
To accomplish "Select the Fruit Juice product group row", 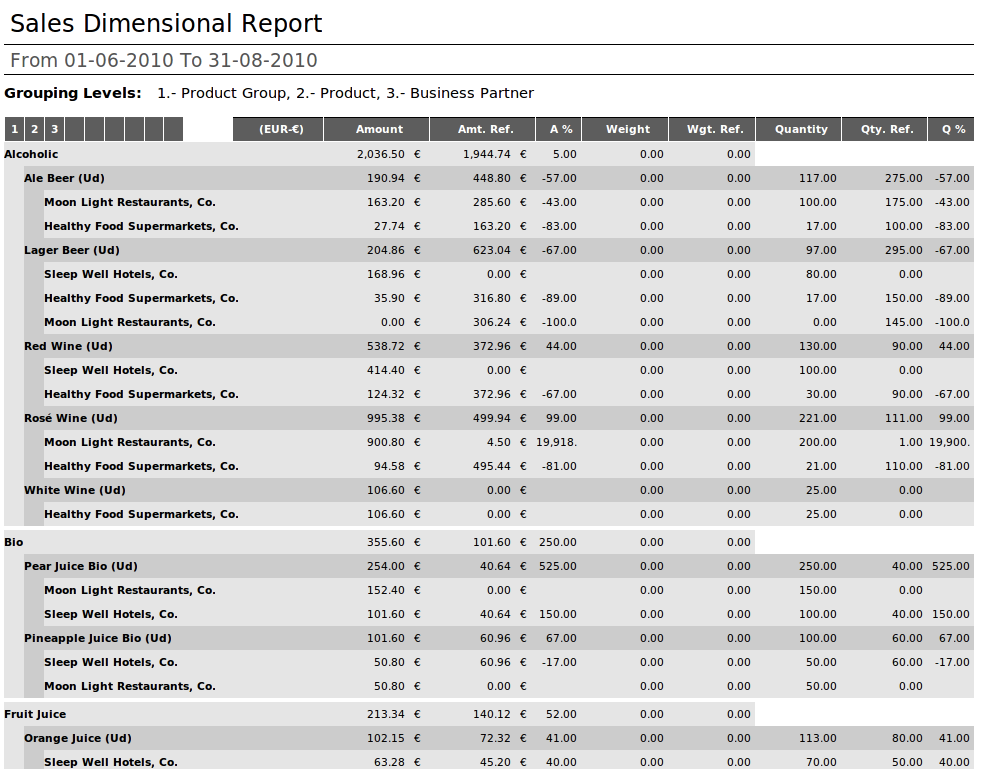I will pos(35,714).
